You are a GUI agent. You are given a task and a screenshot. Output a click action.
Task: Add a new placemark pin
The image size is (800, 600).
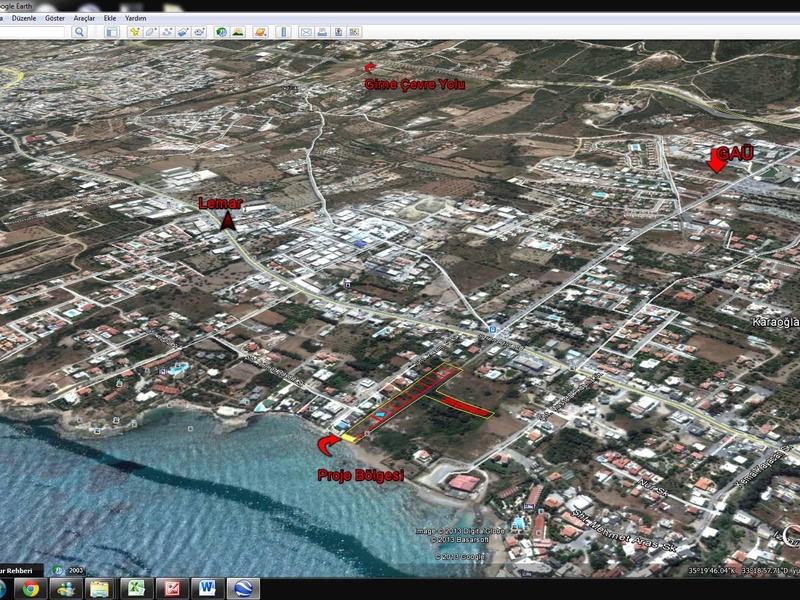(x=134, y=32)
